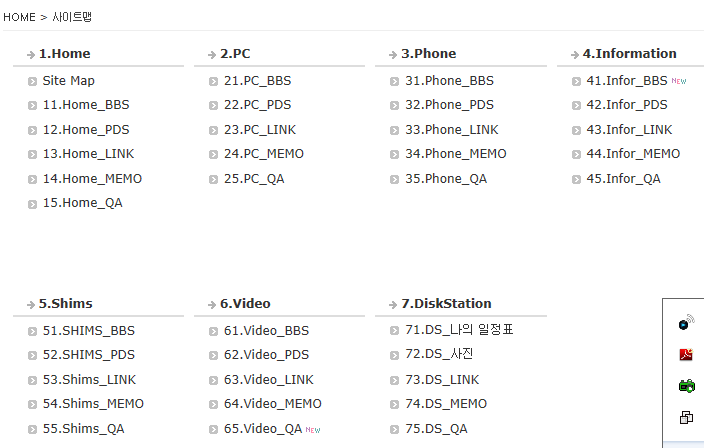Open 71.DS_나의 일정표 link
Image resolution: width=704 pixels, height=448 pixels.
pyautogui.click(x=459, y=330)
